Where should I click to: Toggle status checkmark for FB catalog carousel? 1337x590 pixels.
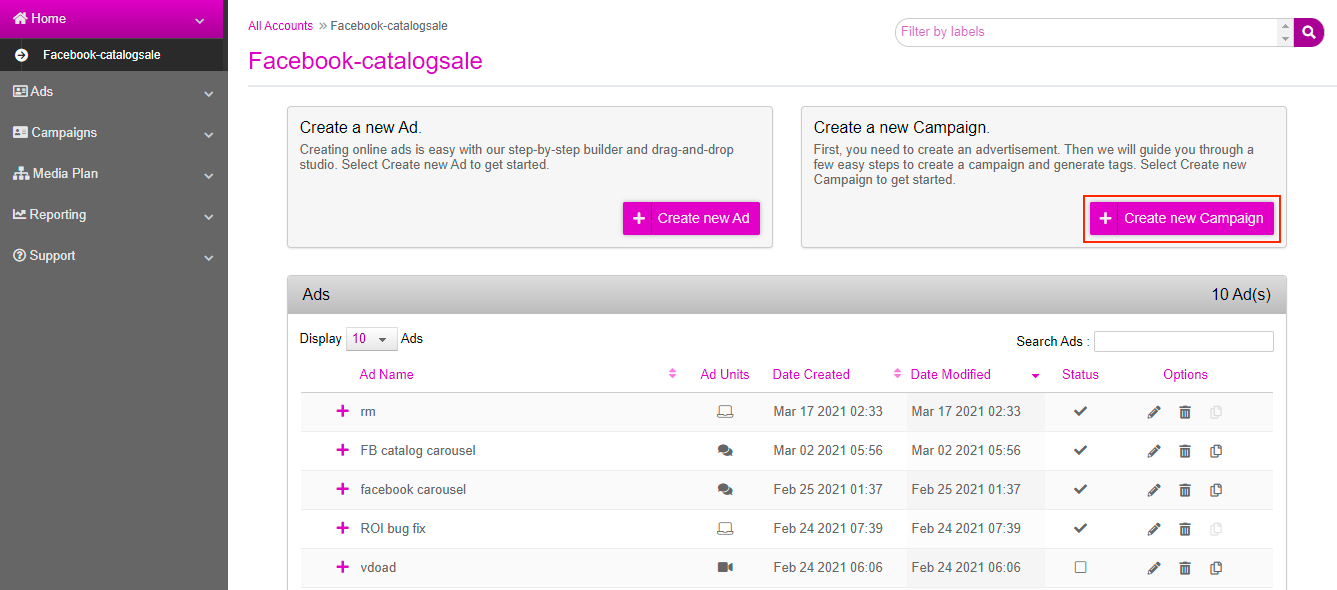pyautogui.click(x=1080, y=450)
